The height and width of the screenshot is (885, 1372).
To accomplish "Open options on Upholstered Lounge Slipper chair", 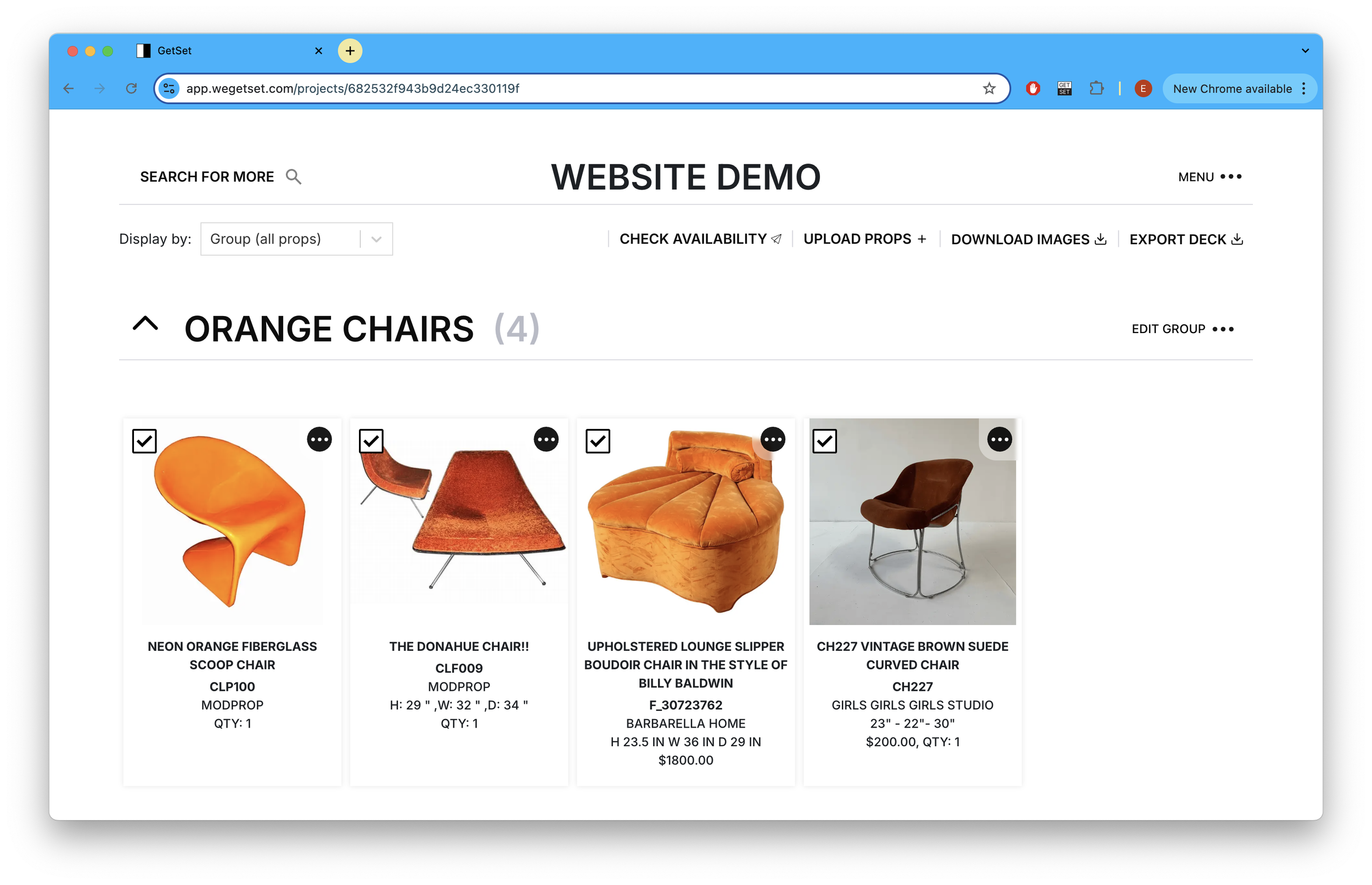I will pyautogui.click(x=773, y=439).
